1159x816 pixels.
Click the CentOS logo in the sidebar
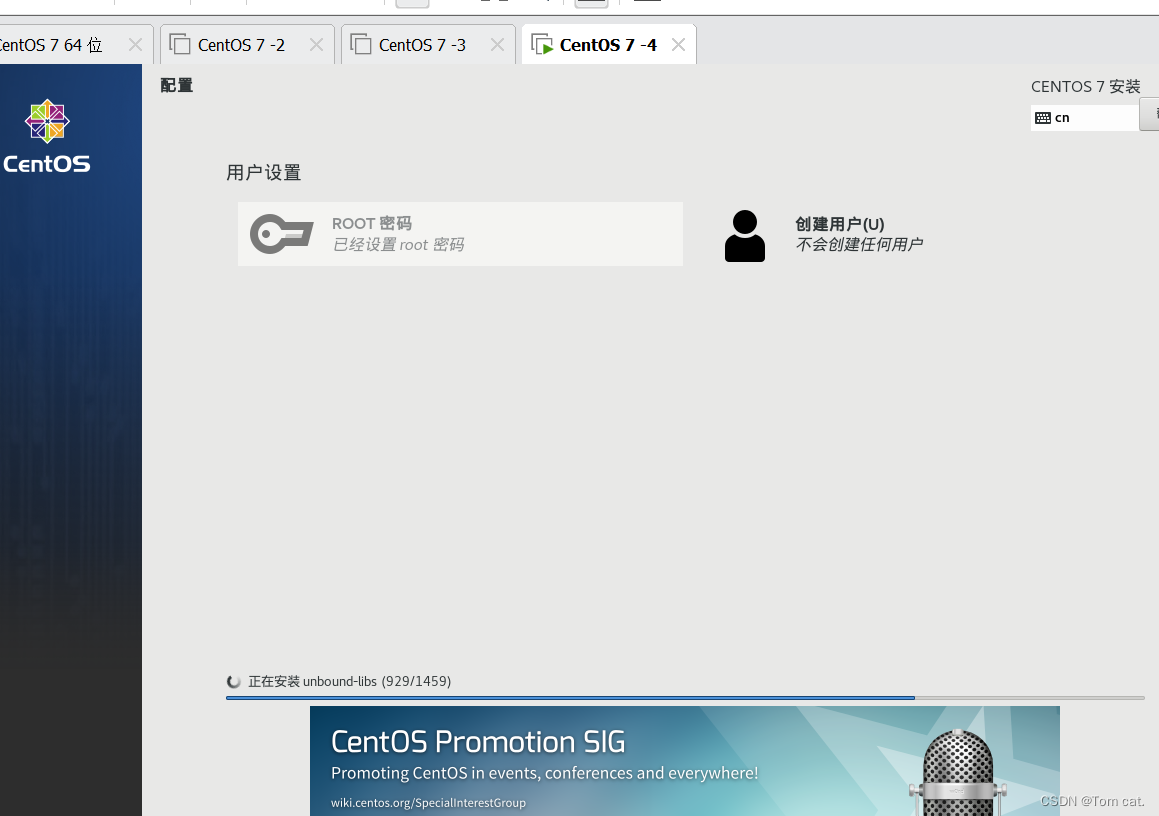pyautogui.click(x=47, y=137)
